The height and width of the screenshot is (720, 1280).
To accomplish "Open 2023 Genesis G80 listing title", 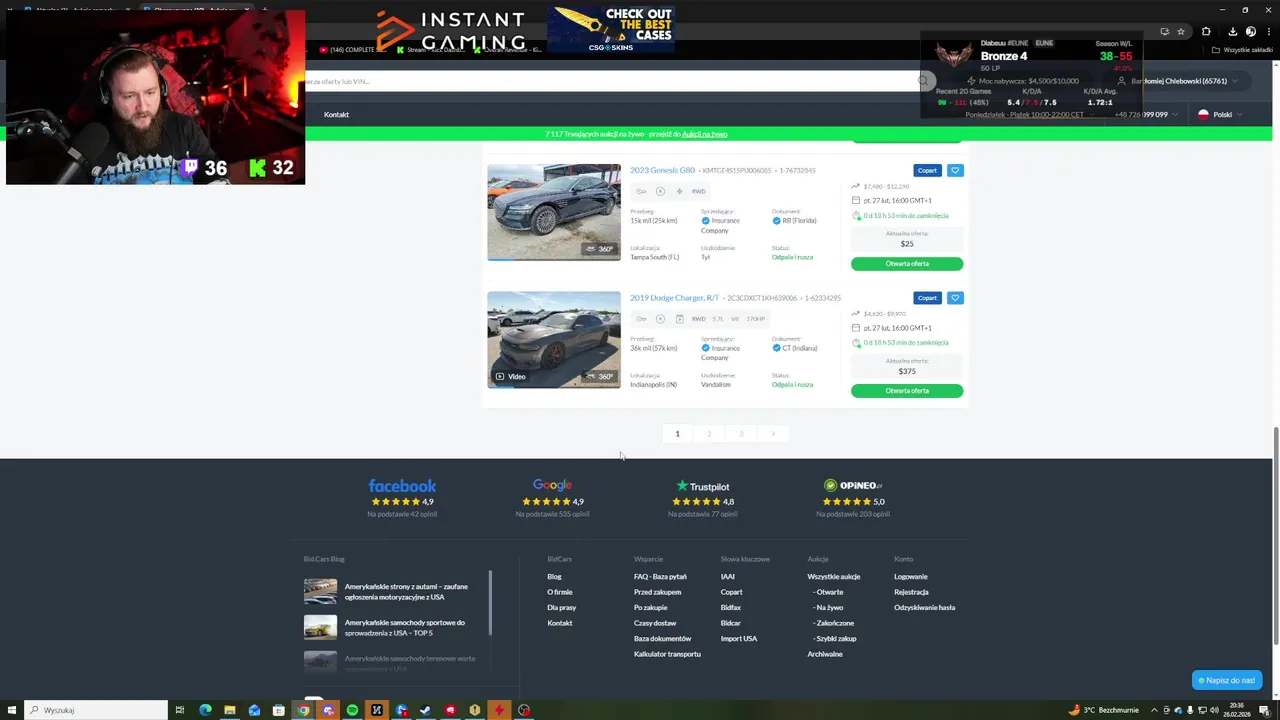I will [x=662, y=170].
